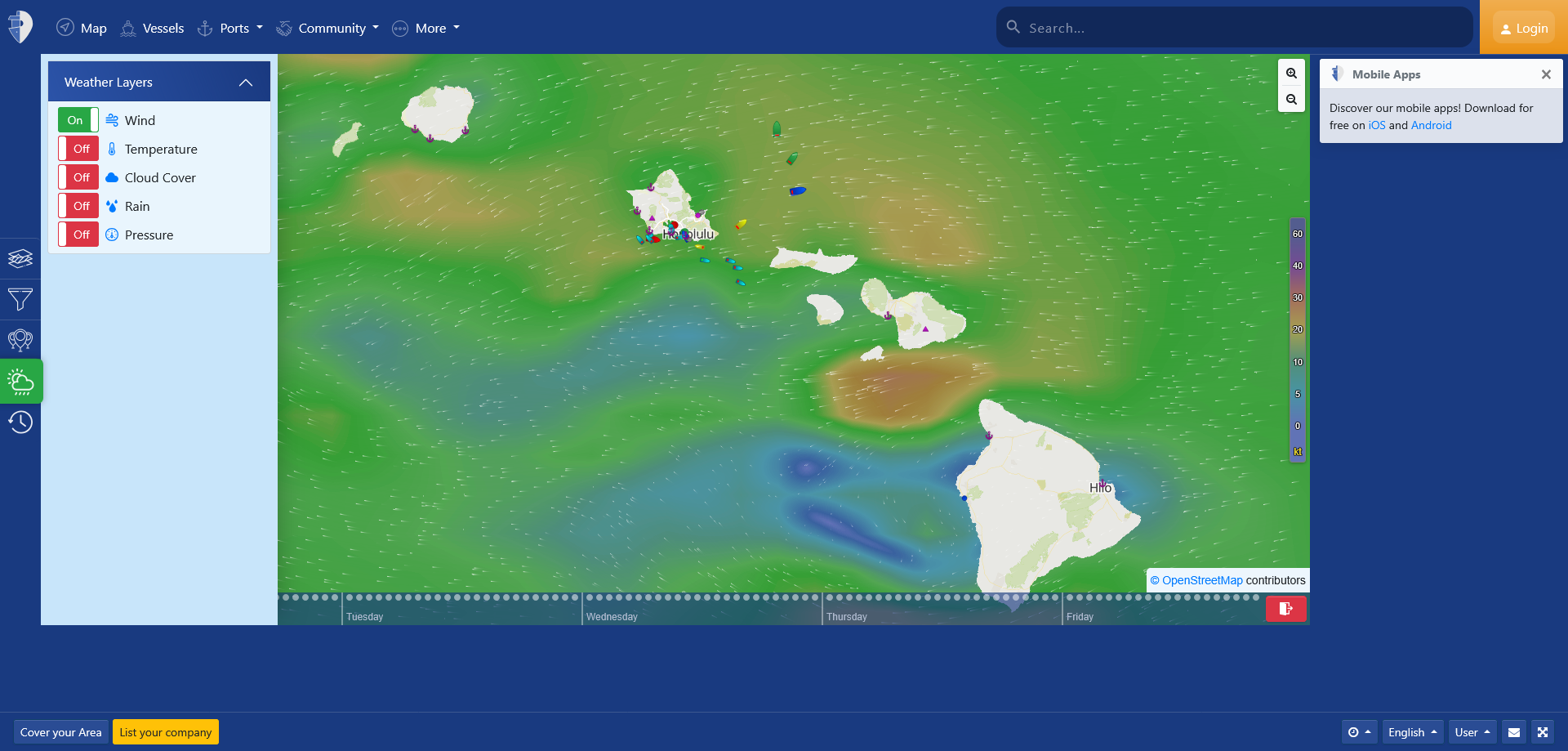The width and height of the screenshot is (1568, 751).
Task: Turn off the Wind layer toggle
Action: coord(78,120)
